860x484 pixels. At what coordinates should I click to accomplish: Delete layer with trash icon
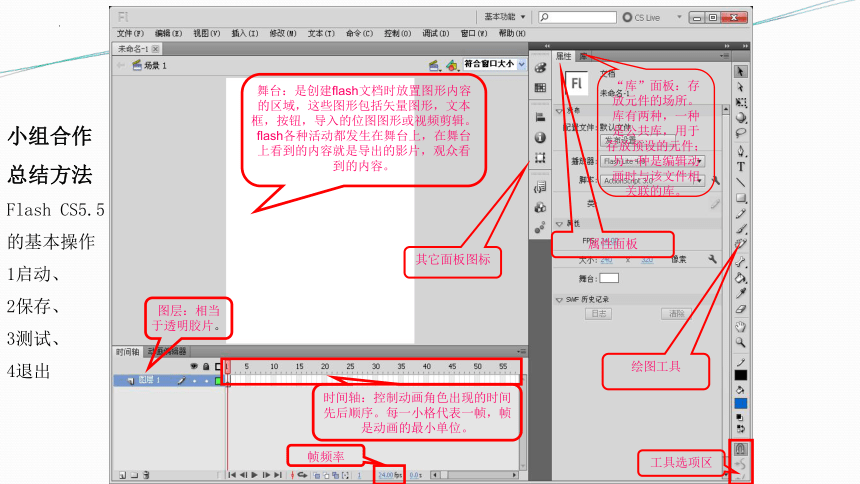(146, 475)
